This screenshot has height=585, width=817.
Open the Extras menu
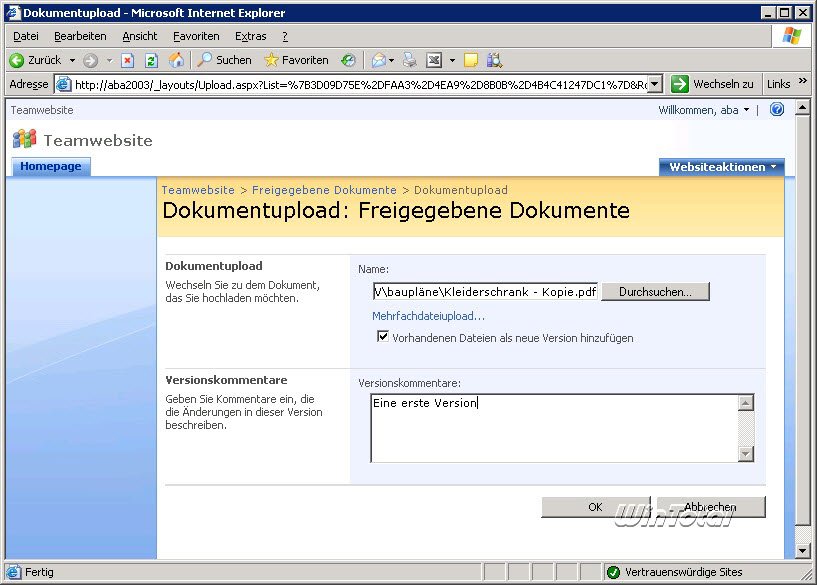click(x=250, y=36)
